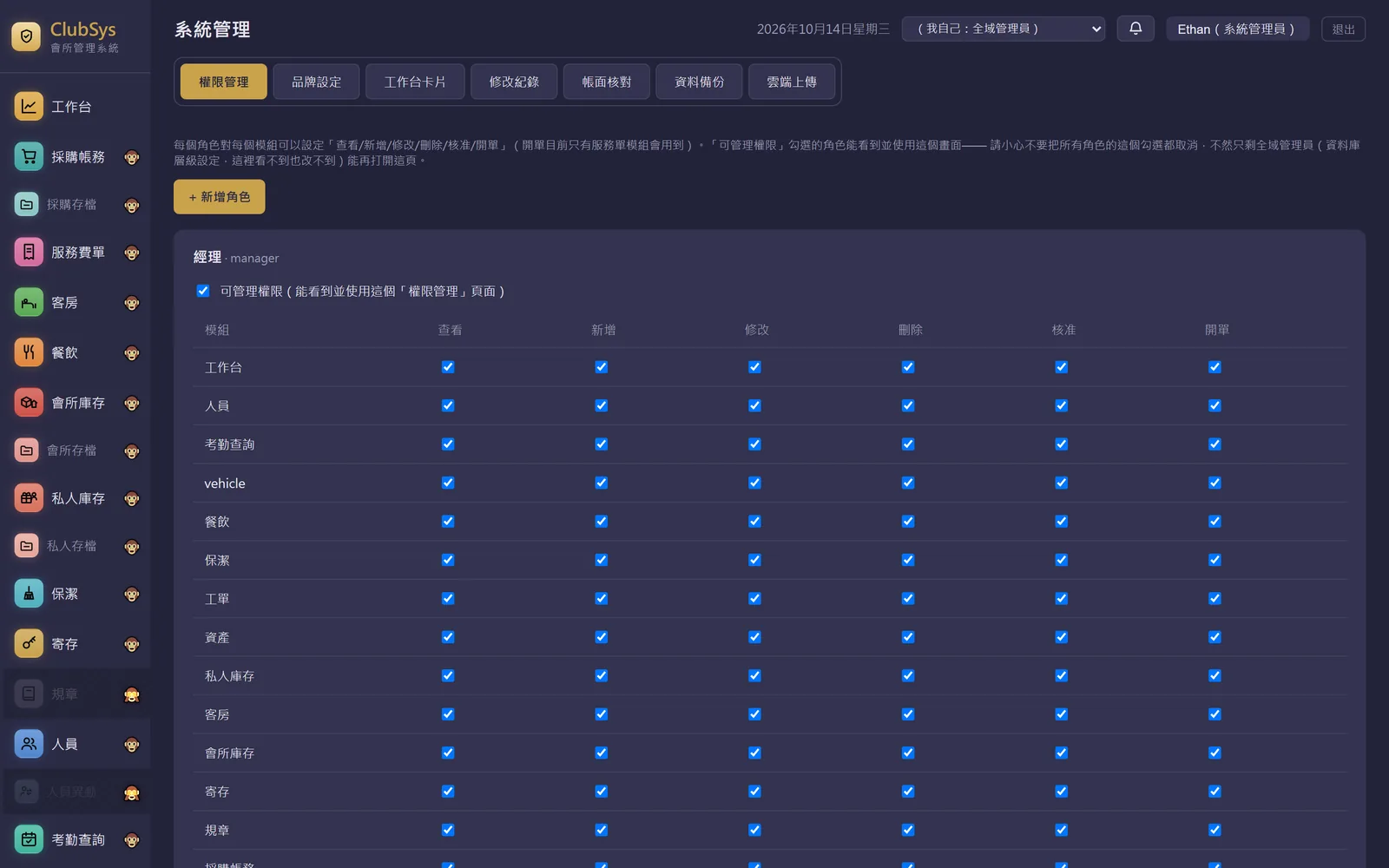Screen dimensions: 1389x868
Task: Open the 餐飲 fork and knife icon
Action: tap(29, 352)
